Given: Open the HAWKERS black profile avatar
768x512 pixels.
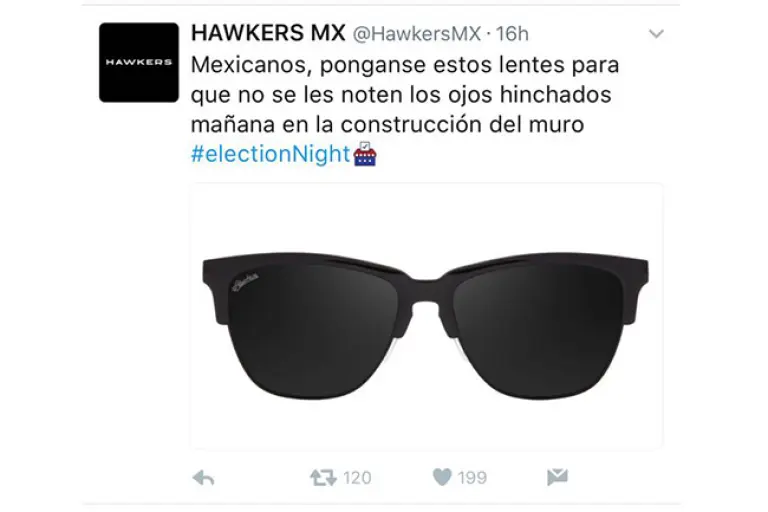Looking at the screenshot, I should (x=139, y=62).
